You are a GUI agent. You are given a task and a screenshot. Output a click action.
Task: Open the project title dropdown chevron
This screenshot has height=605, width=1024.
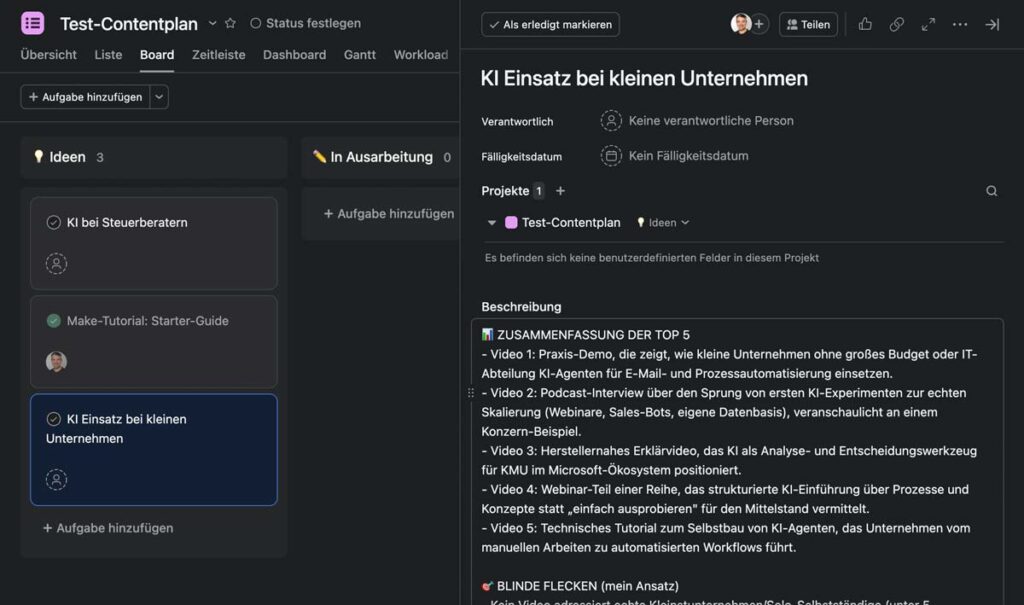pyautogui.click(x=212, y=24)
